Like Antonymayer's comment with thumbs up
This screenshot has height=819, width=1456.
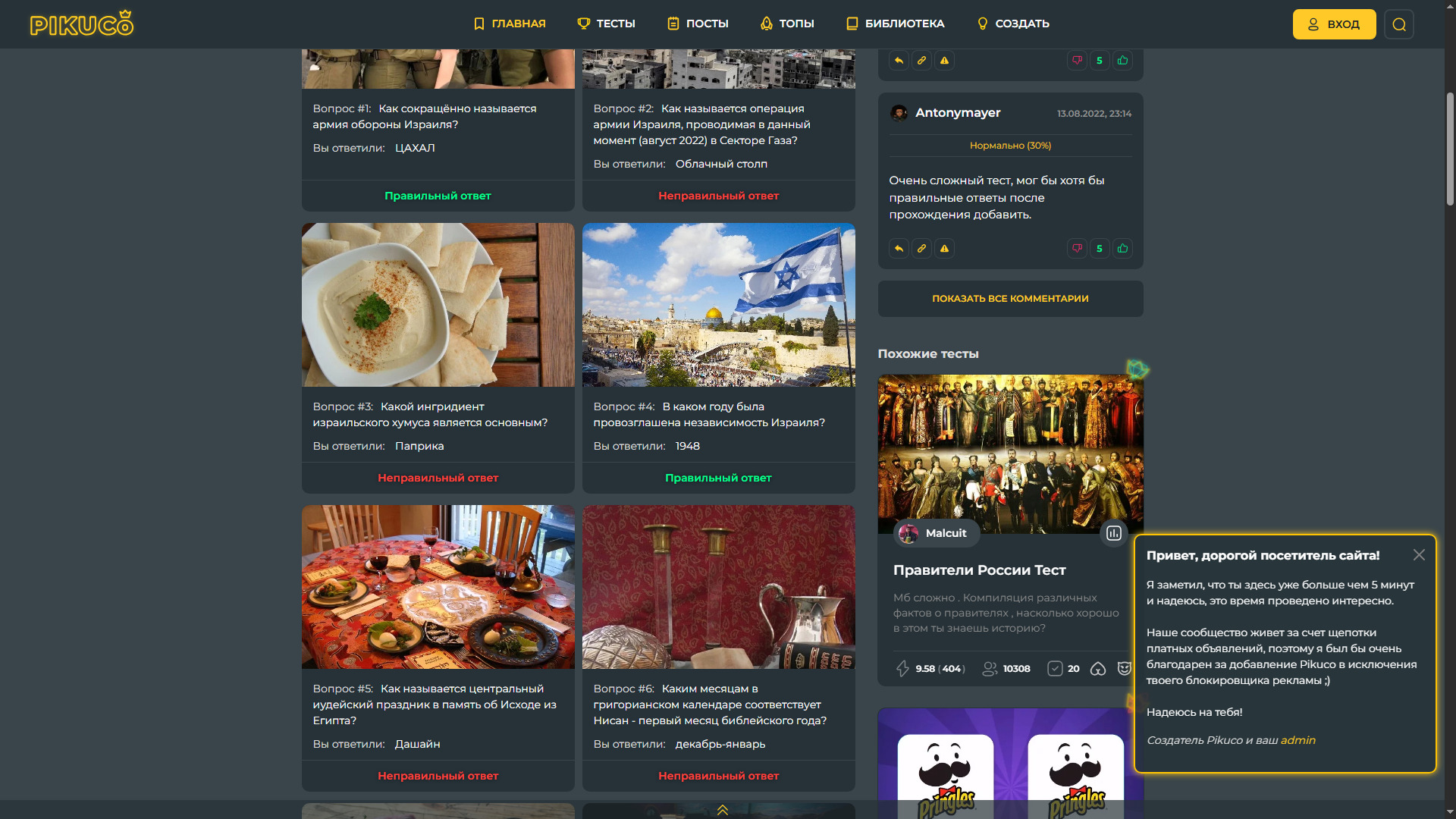1122,249
